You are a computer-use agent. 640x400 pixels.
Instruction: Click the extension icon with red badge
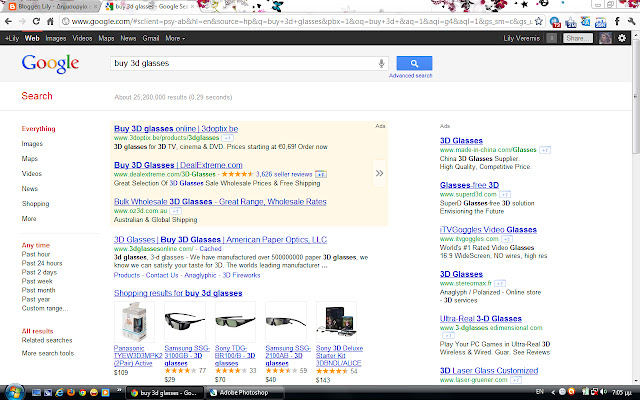tap(555, 22)
